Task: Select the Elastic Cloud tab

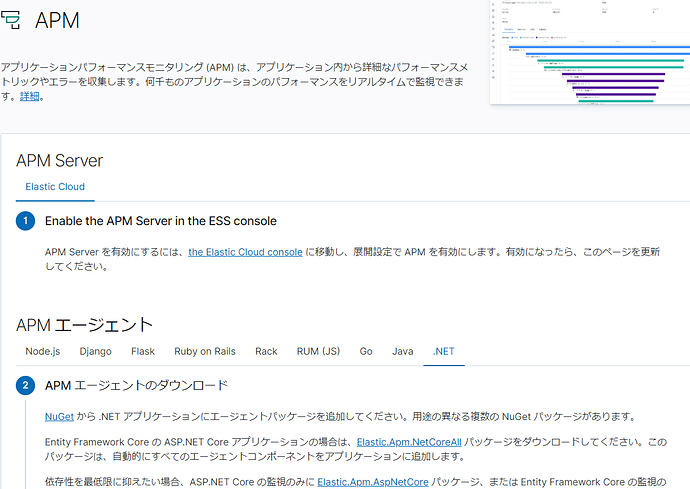Action: 55,187
